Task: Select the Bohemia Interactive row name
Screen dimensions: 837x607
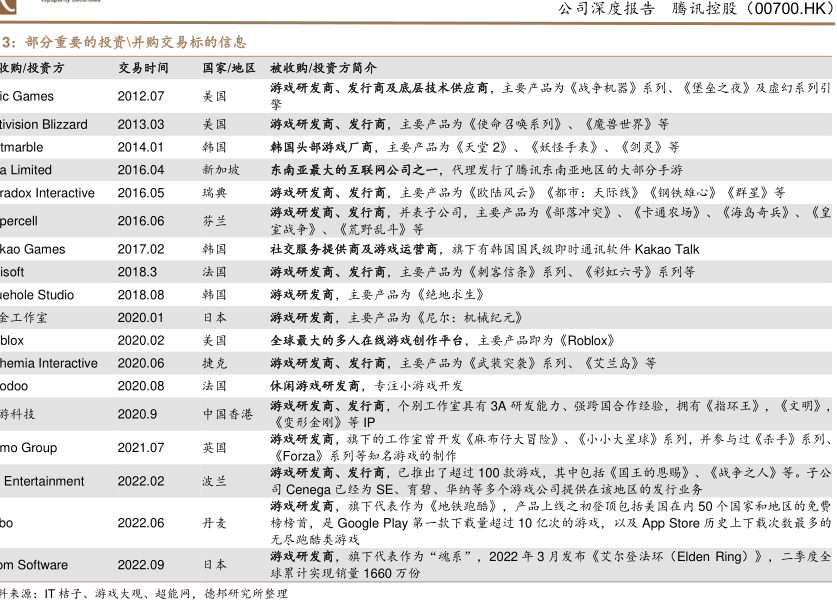Action: coord(48,363)
